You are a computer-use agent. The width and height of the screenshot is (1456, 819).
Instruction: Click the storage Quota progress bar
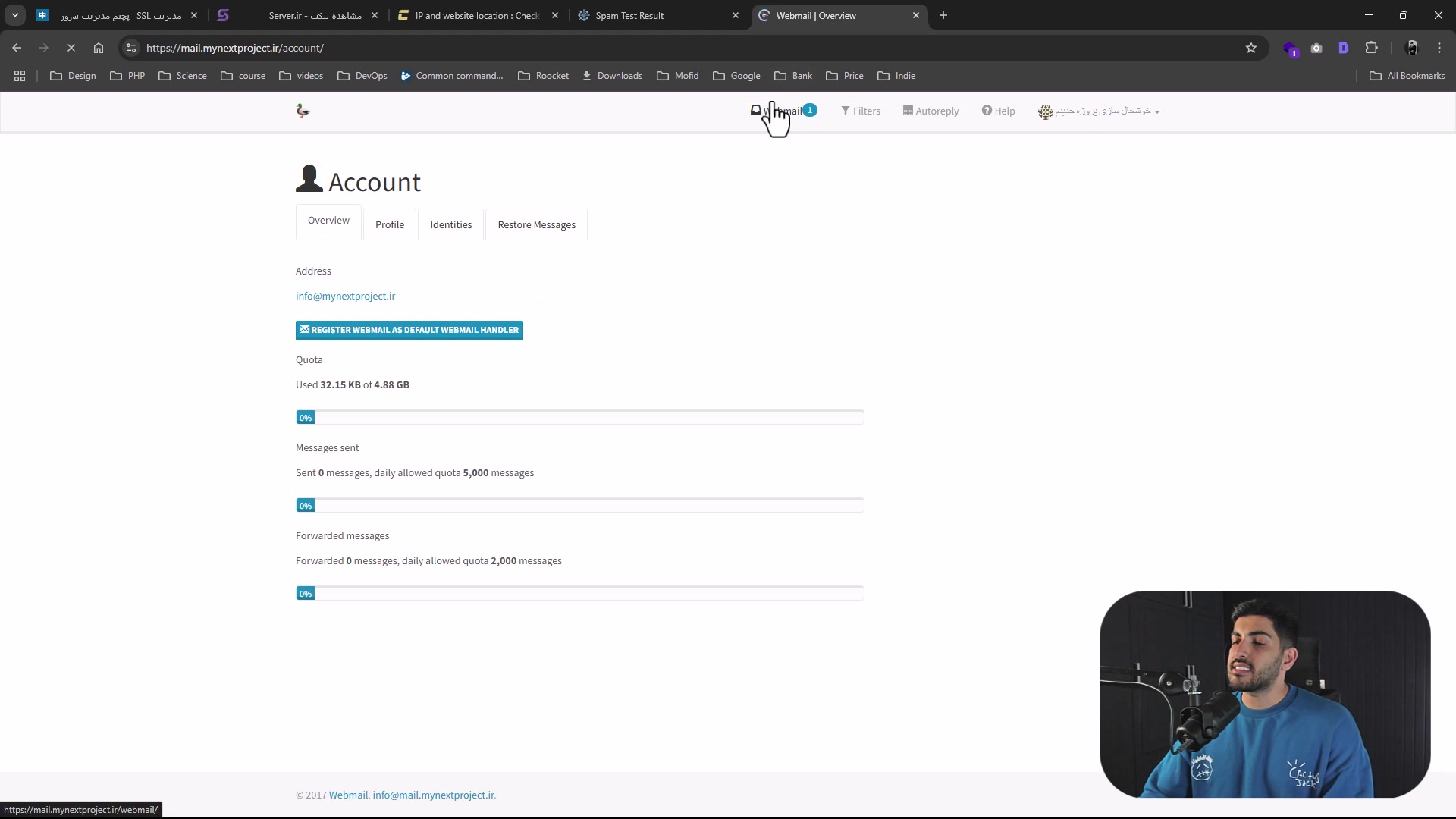580,417
